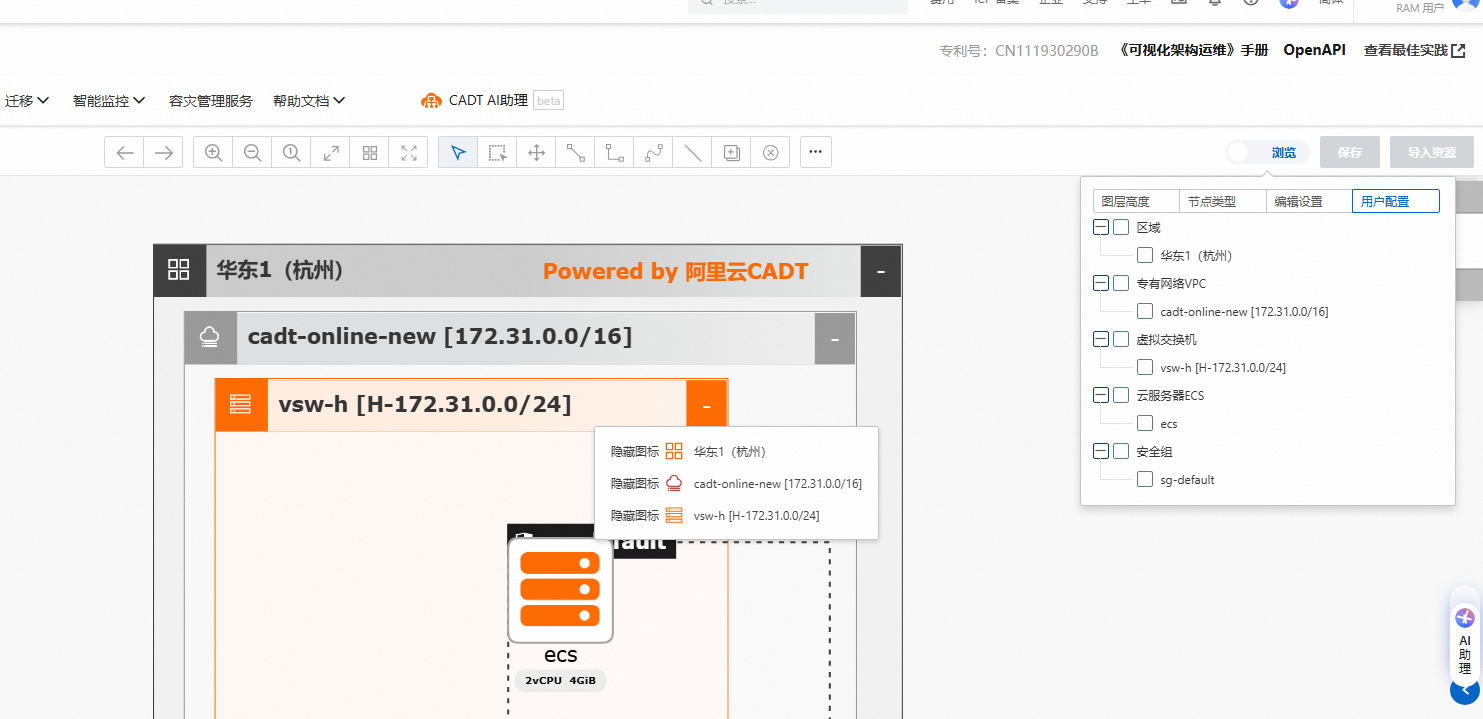1483x719 pixels.
Task: Click the CADT AI assistant robot icon
Action: (x=431, y=100)
